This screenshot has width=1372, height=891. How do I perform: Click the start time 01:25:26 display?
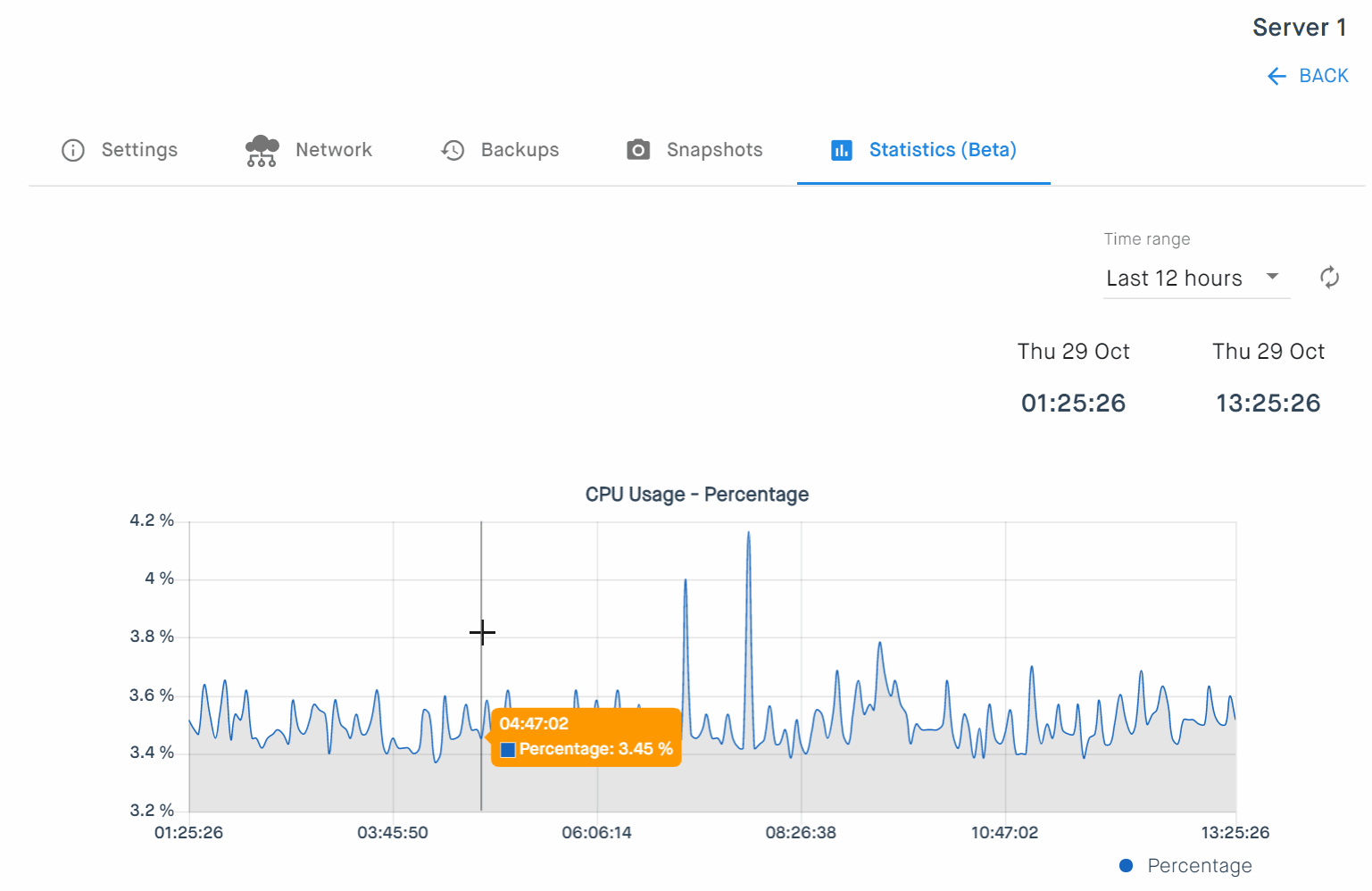[x=1073, y=403]
